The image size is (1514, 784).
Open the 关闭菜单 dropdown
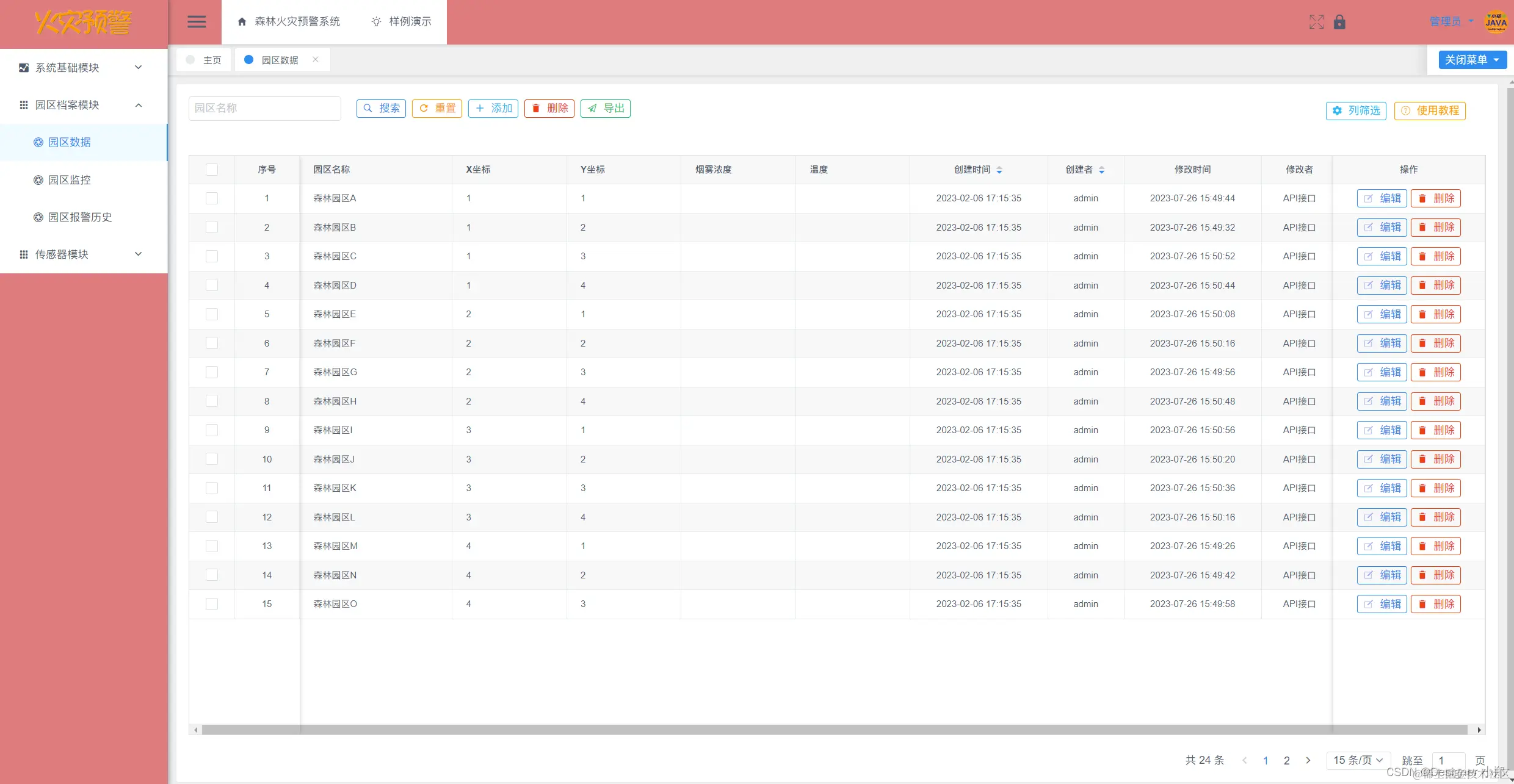[x=1472, y=60]
